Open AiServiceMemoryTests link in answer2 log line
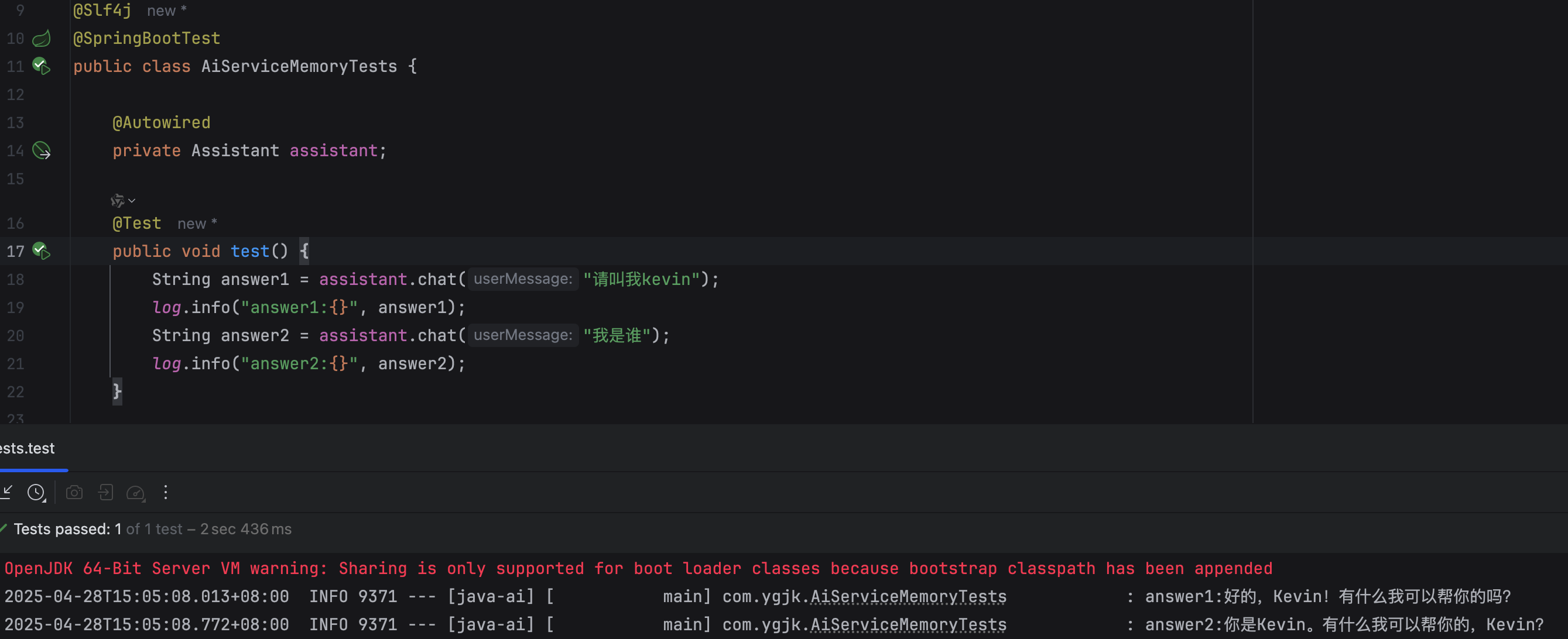Screen dimensions: 1568x639 [x=908, y=624]
